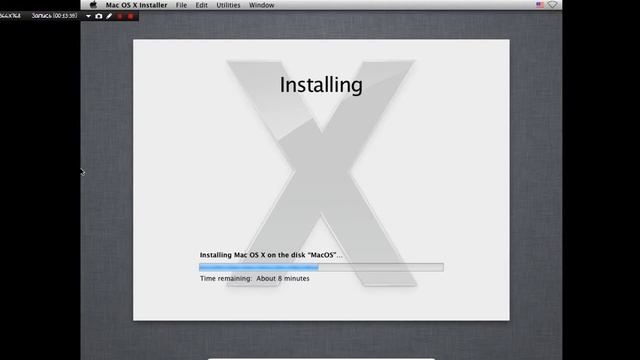The height and width of the screenshot is (360, 640).
Task: Open the Window menu
Action: (262, 5)
